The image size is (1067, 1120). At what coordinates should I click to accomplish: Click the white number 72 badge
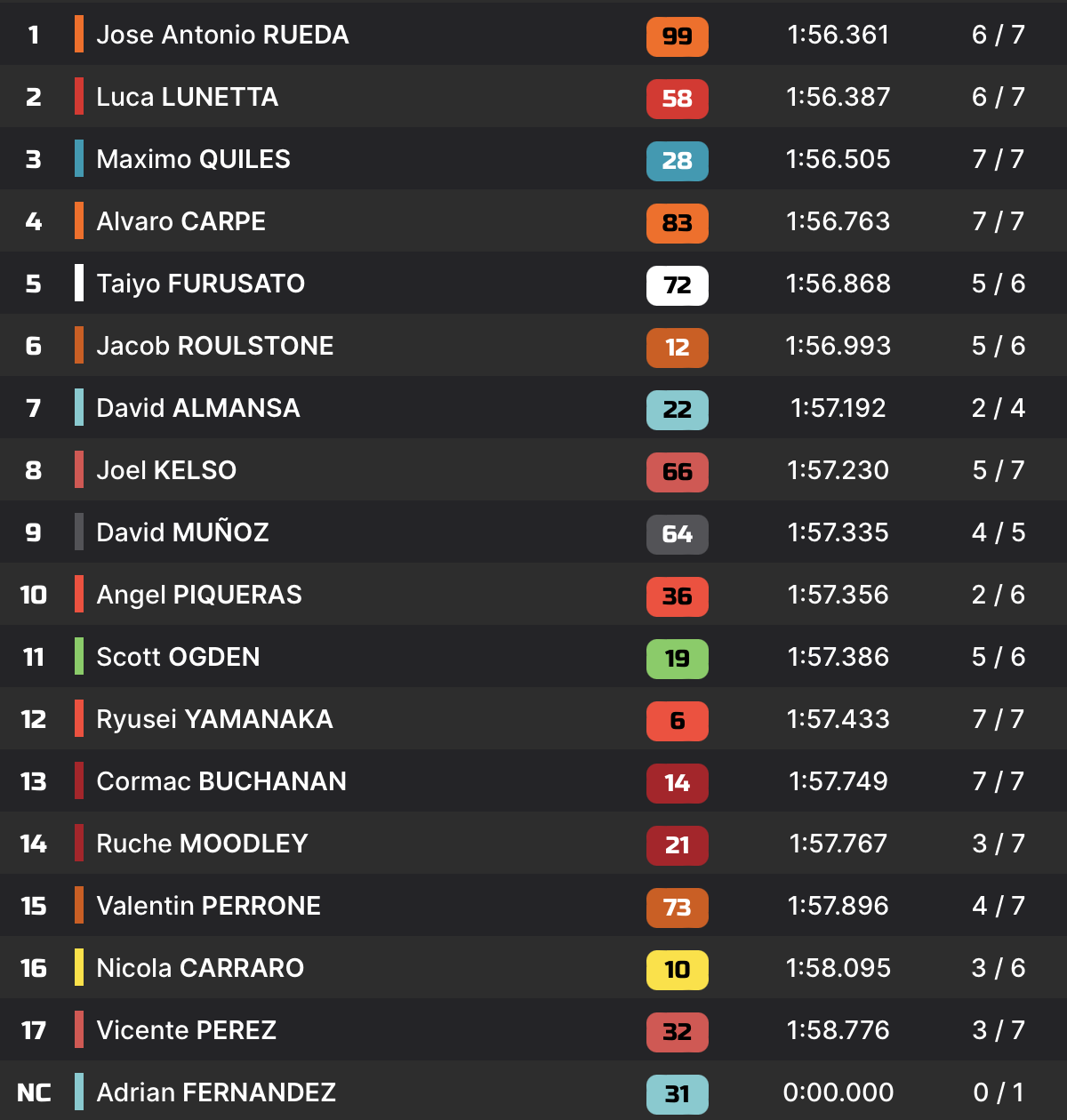coord(677,285)
